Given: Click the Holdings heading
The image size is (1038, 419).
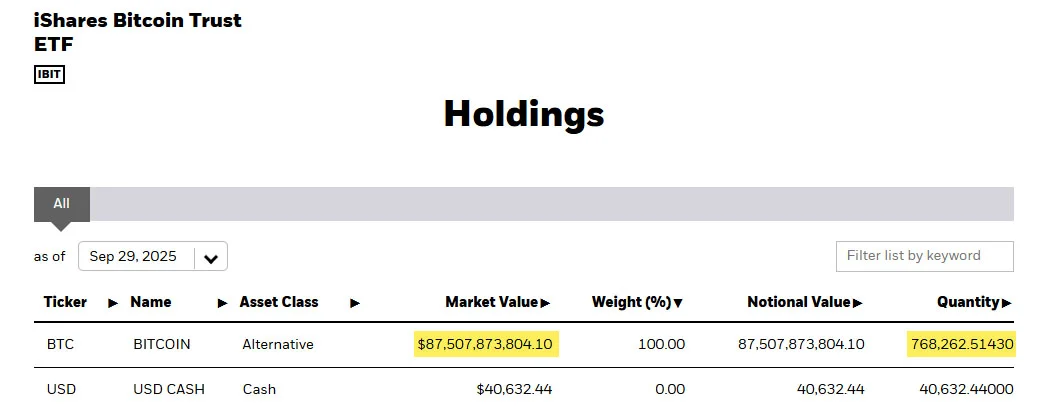Looking at the screenshot, I should click(x=524, y=114).
